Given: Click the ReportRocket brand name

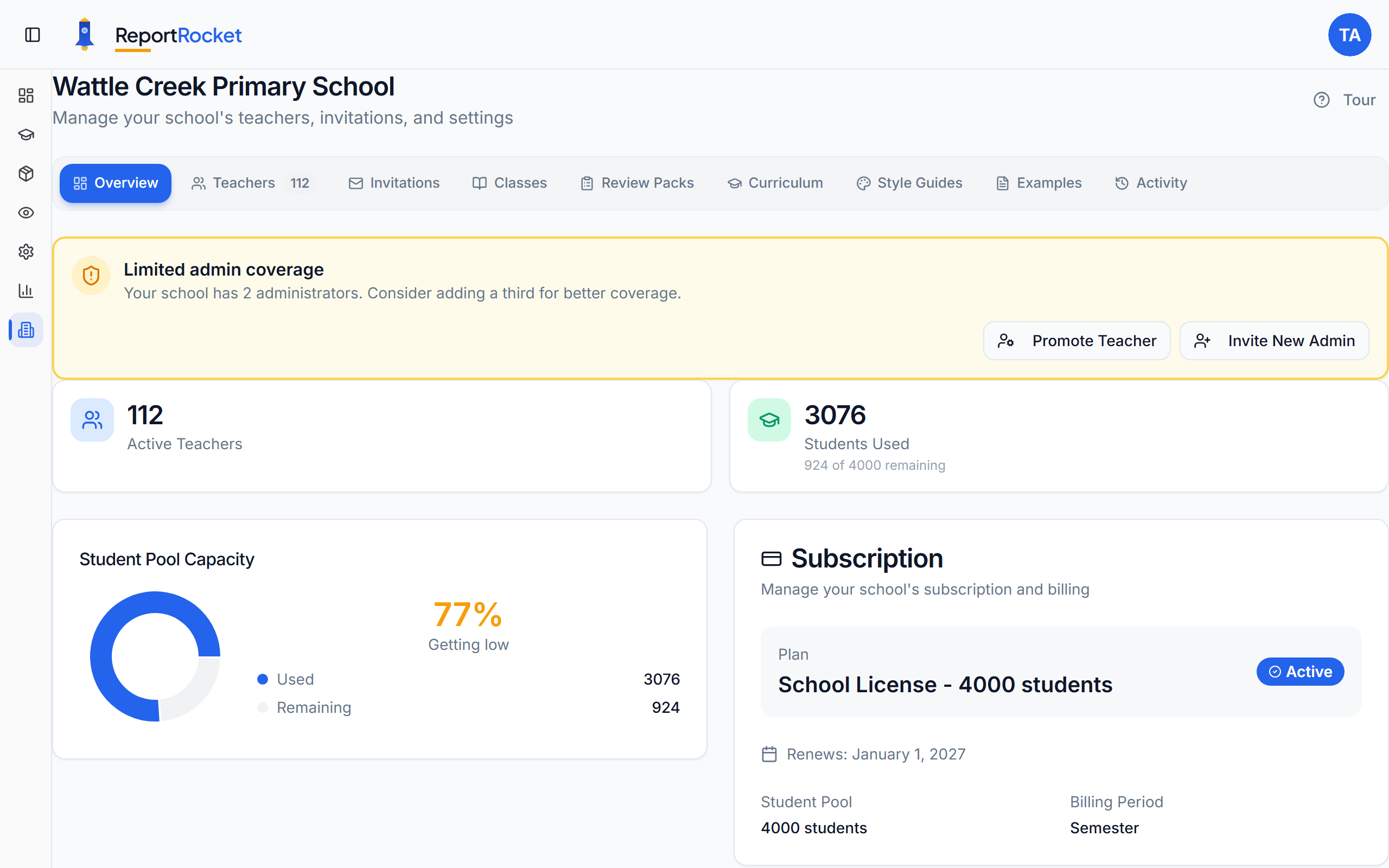Looking at the screenshot, I should pyautogui.click(x=178, y=36).
